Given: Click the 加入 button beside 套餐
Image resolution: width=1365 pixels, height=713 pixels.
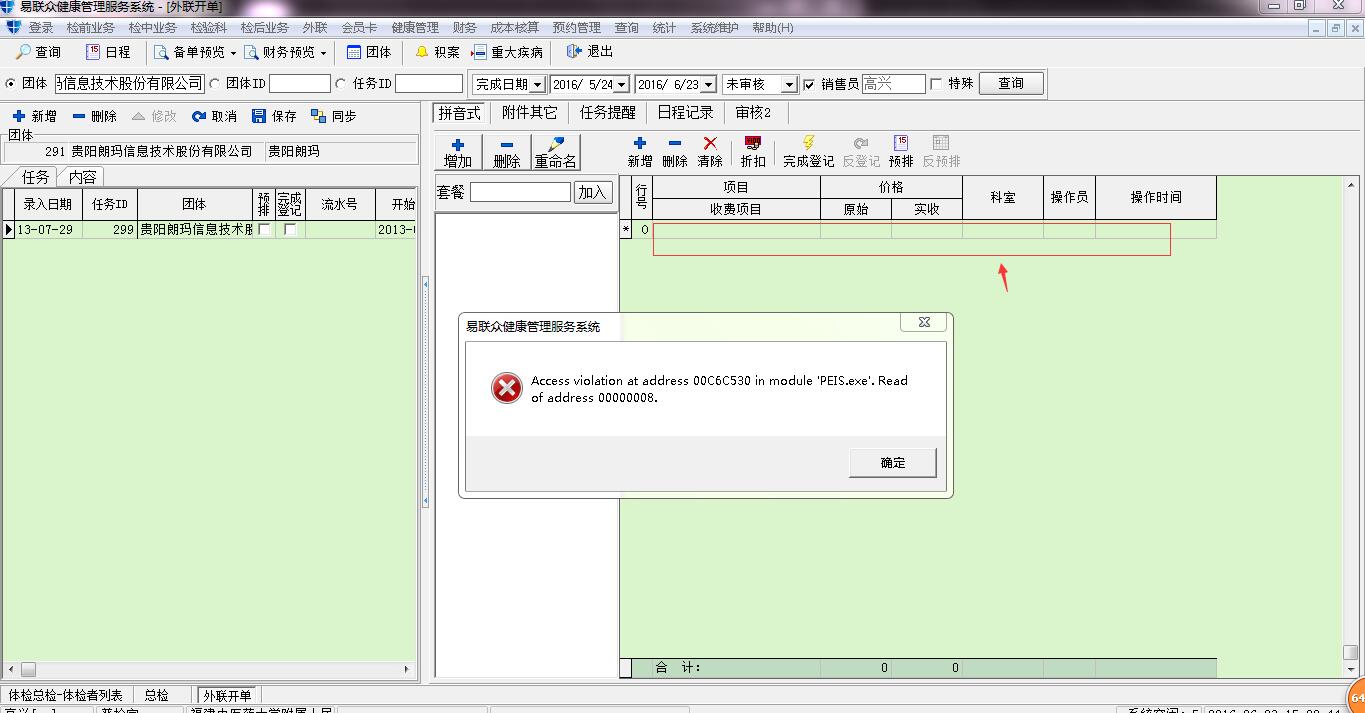Looking at the screenshot, I should pos(593,192).
